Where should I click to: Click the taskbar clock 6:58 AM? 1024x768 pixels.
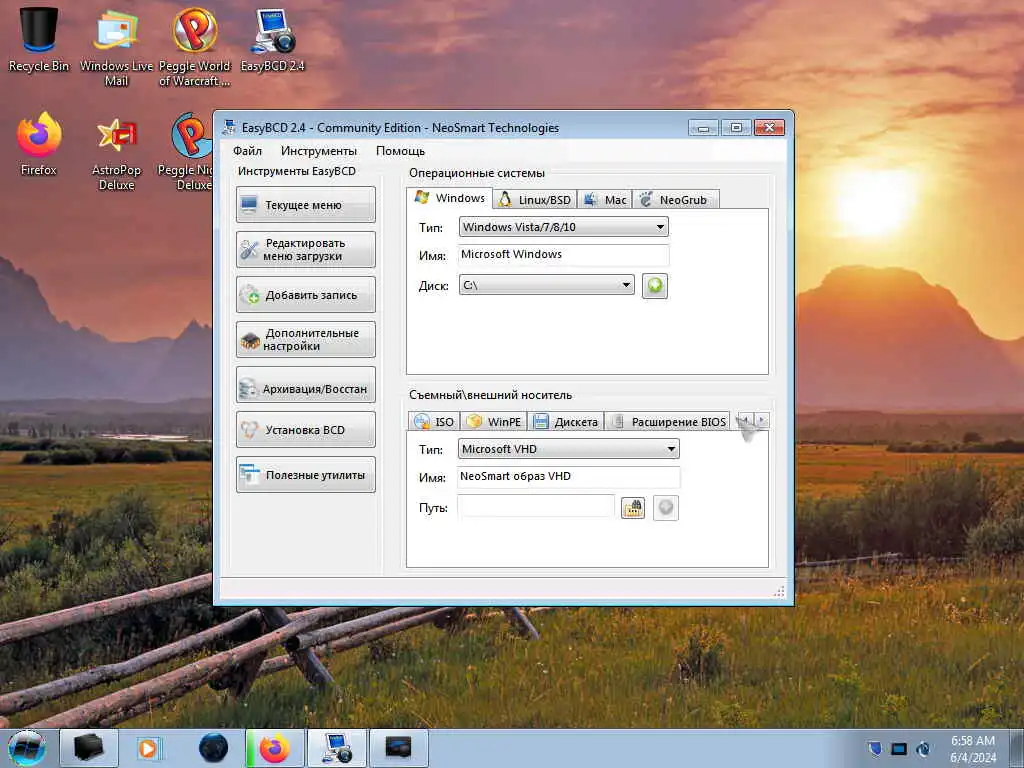[973, 748]
